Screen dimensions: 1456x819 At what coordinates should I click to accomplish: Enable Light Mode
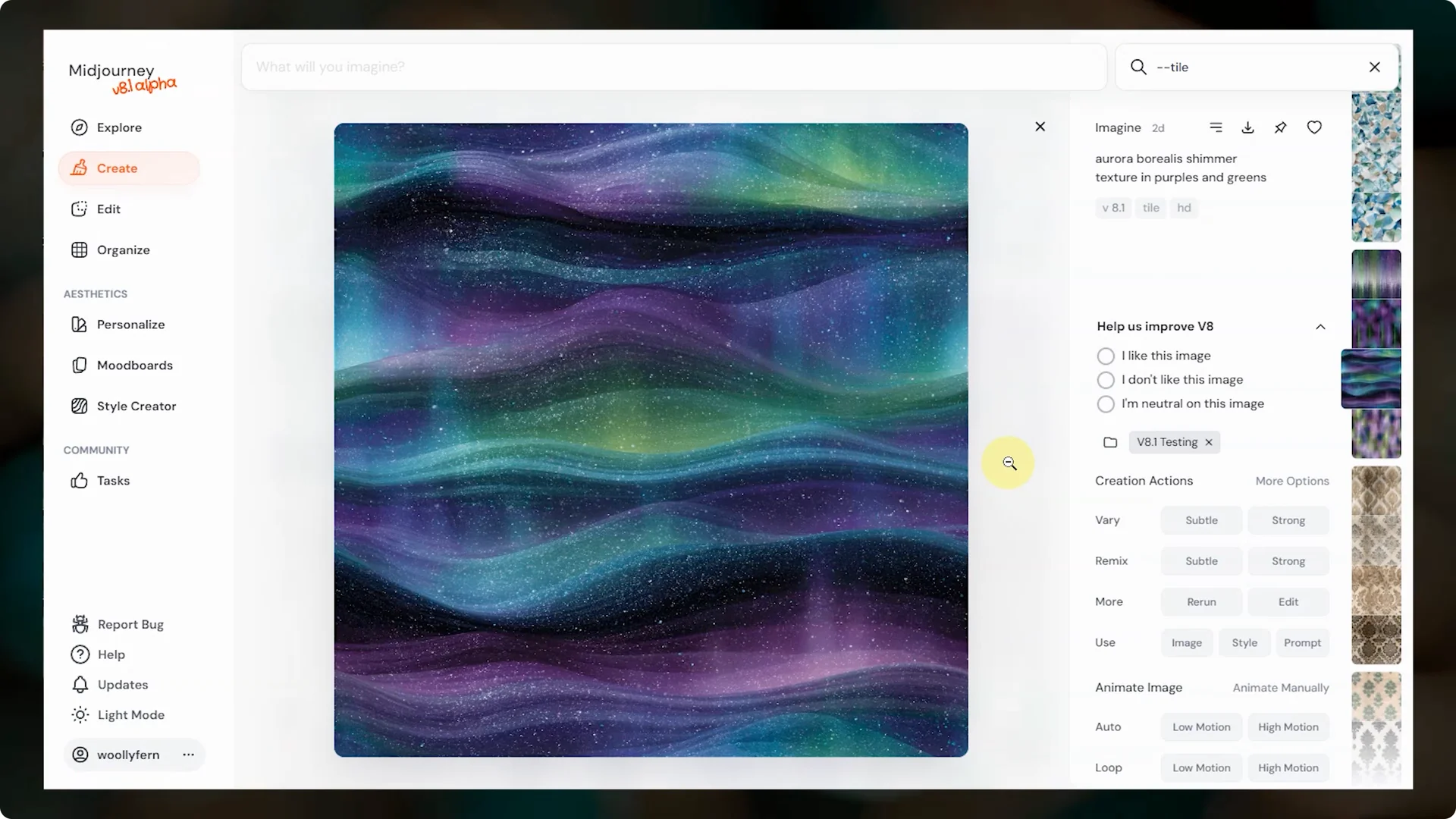click(130, 714)
